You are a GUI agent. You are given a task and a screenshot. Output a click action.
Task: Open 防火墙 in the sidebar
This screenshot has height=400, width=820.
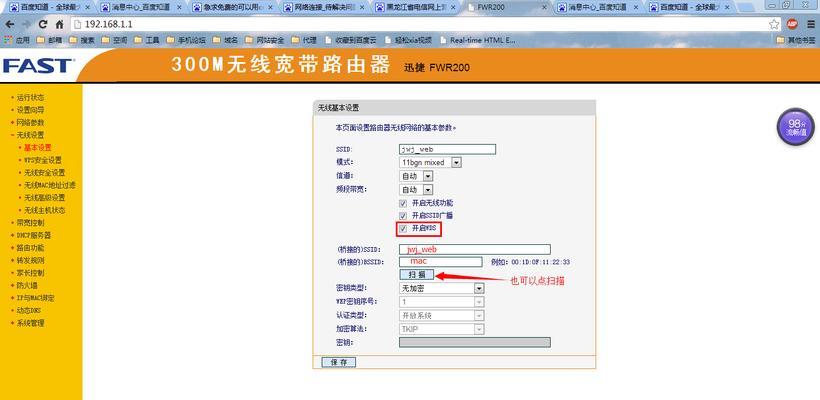(27, 285)
